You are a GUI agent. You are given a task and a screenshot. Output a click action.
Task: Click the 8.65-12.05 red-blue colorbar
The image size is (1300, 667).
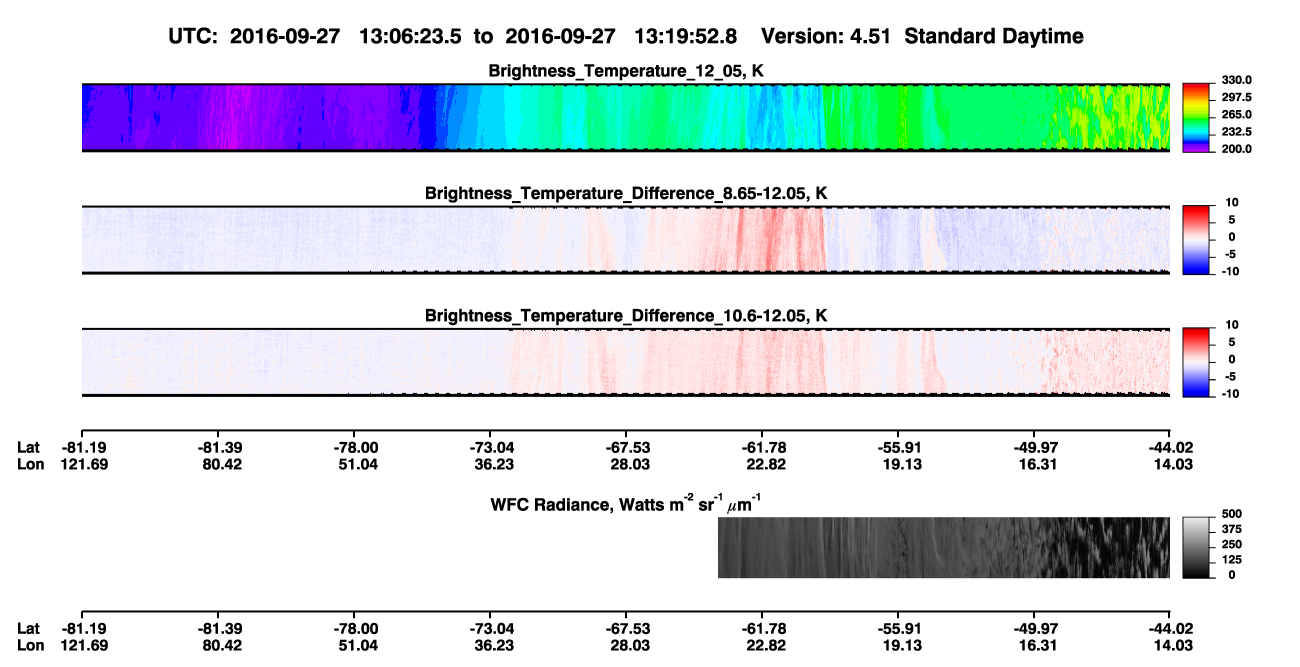pyautogui.click(x=1197, y=240)
